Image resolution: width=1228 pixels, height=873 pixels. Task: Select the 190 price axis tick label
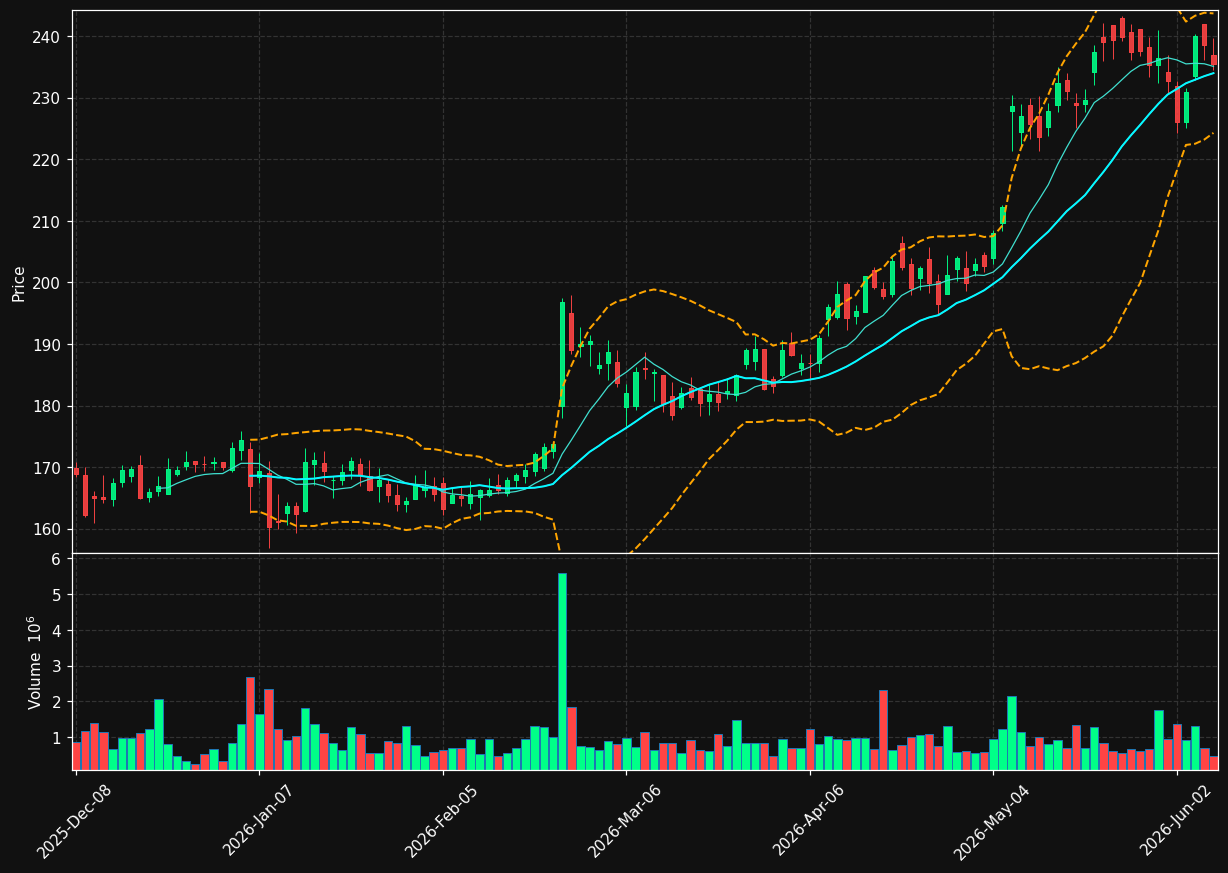click(x=47, y=345)
